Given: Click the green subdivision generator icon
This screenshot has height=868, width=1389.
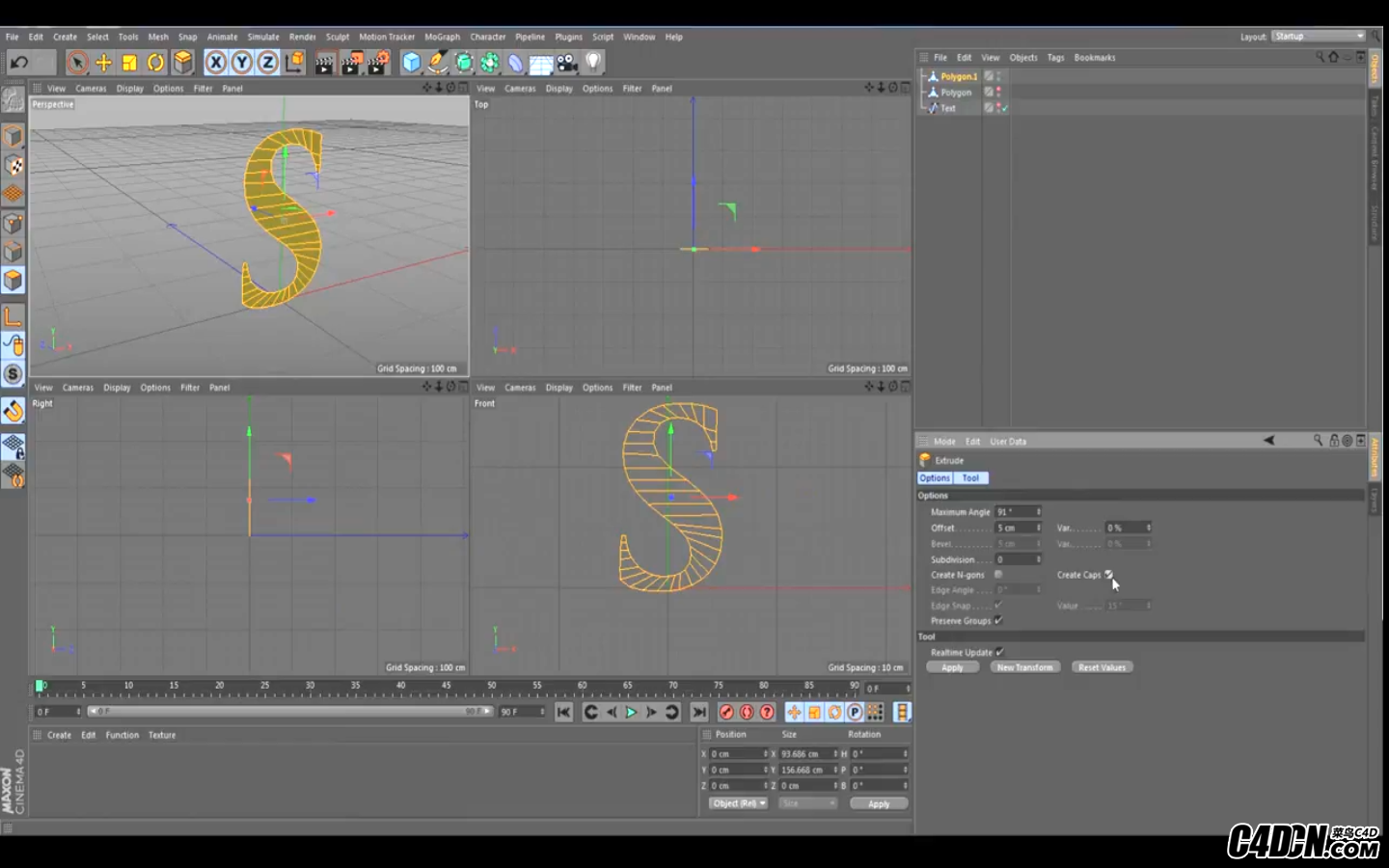Looking at the screenshot, I should coord(464,63).
